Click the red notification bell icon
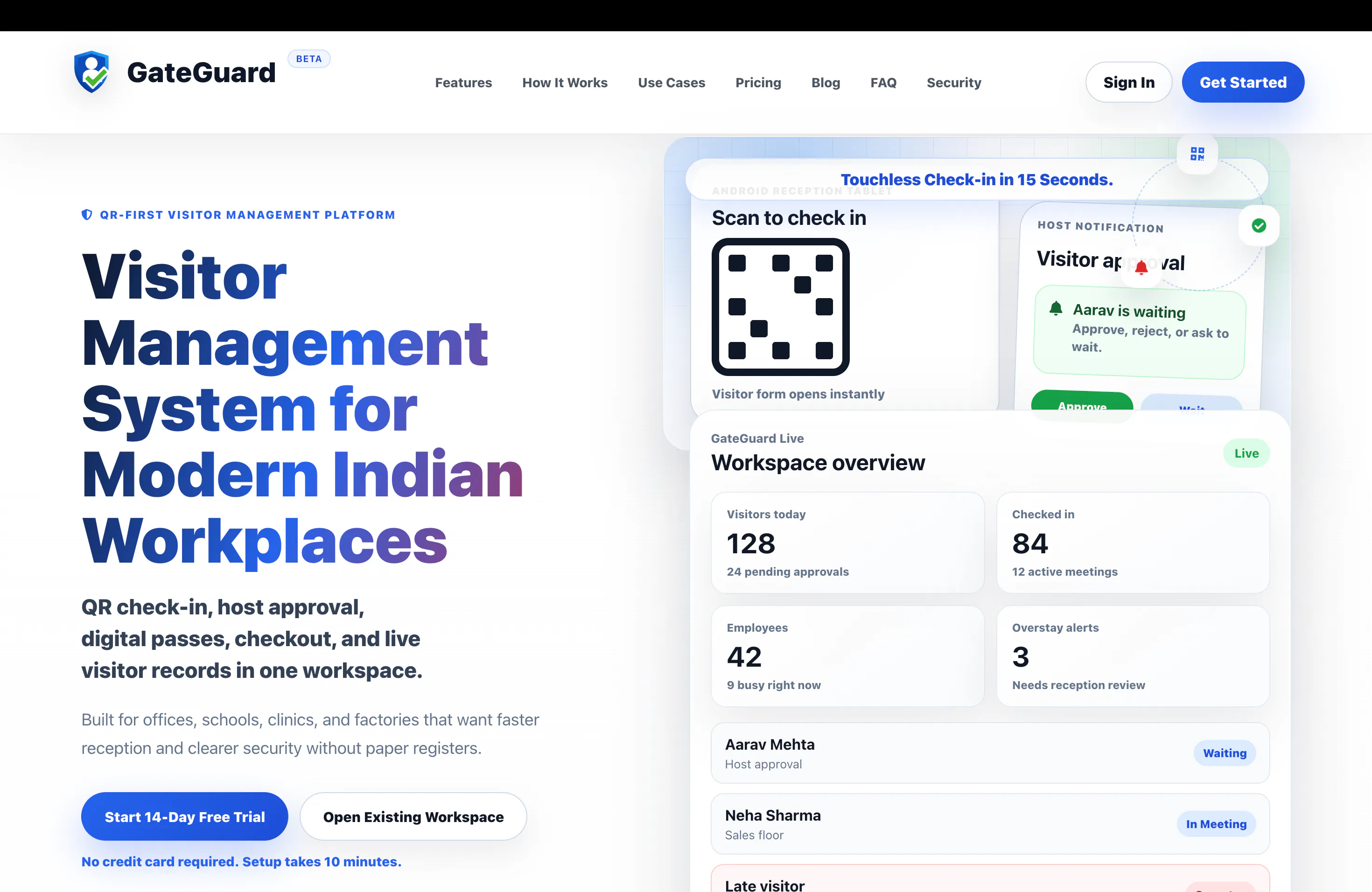Screen dimensions: 1372x892 1141,267
